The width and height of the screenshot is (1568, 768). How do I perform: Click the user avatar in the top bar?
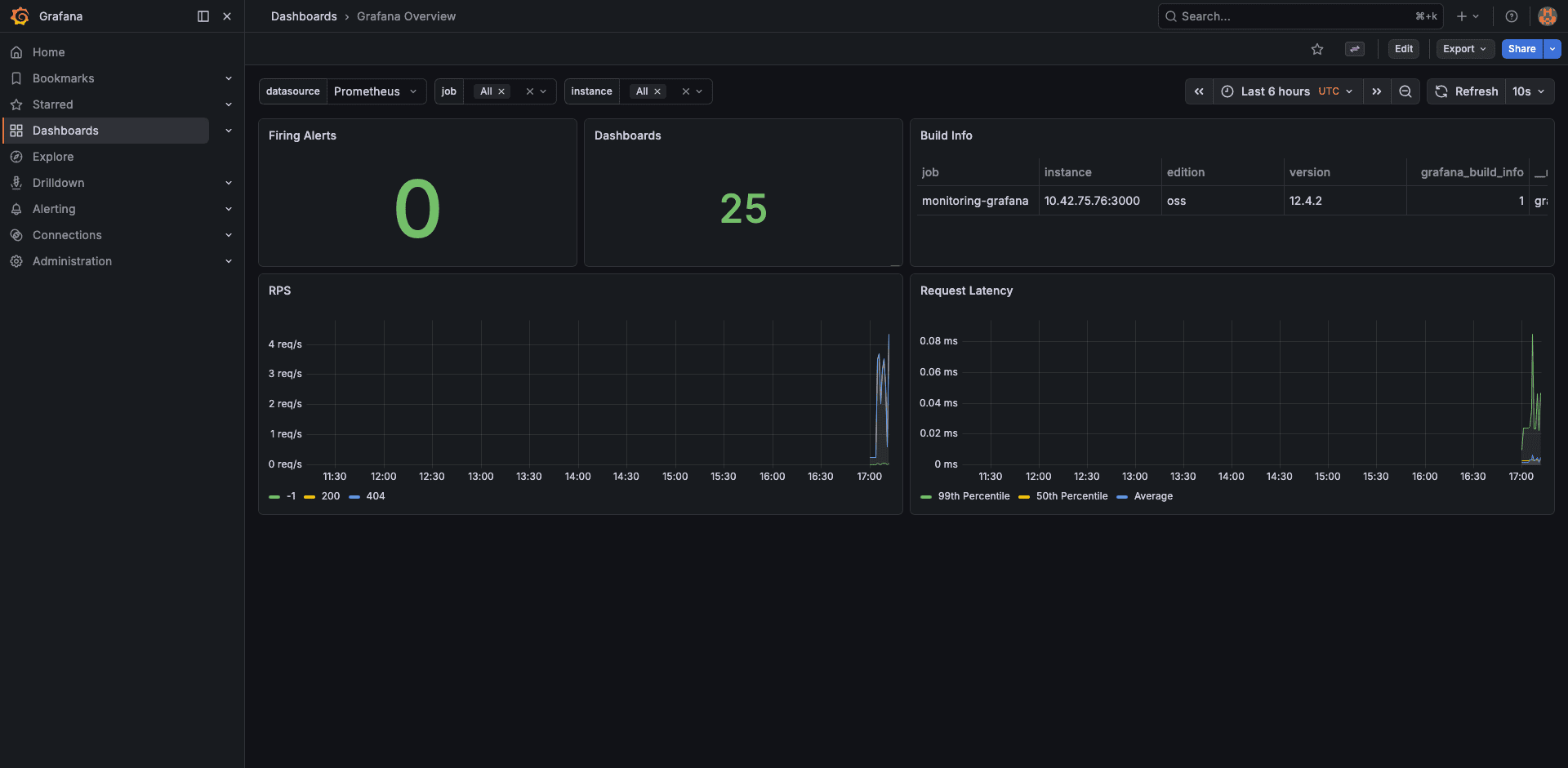1547,16
